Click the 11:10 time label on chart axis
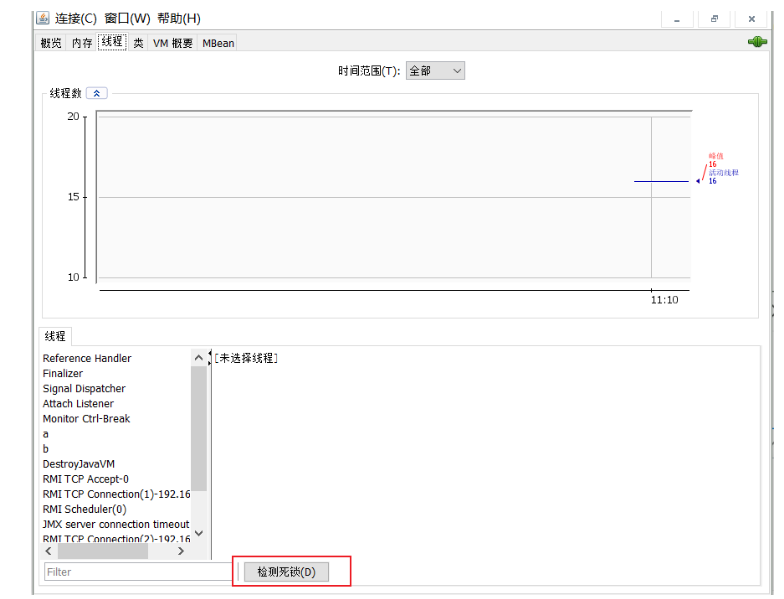The height and width of the screenshot is (599, 784). click(664, 300)
